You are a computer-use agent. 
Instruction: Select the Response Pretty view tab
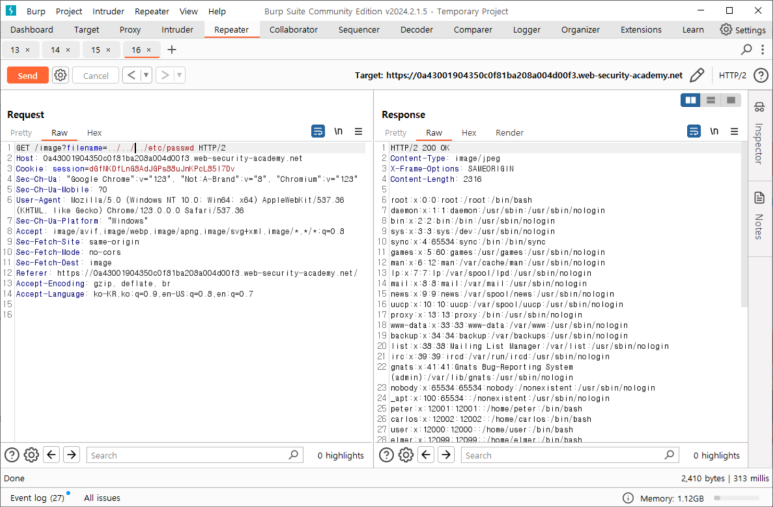395,133
